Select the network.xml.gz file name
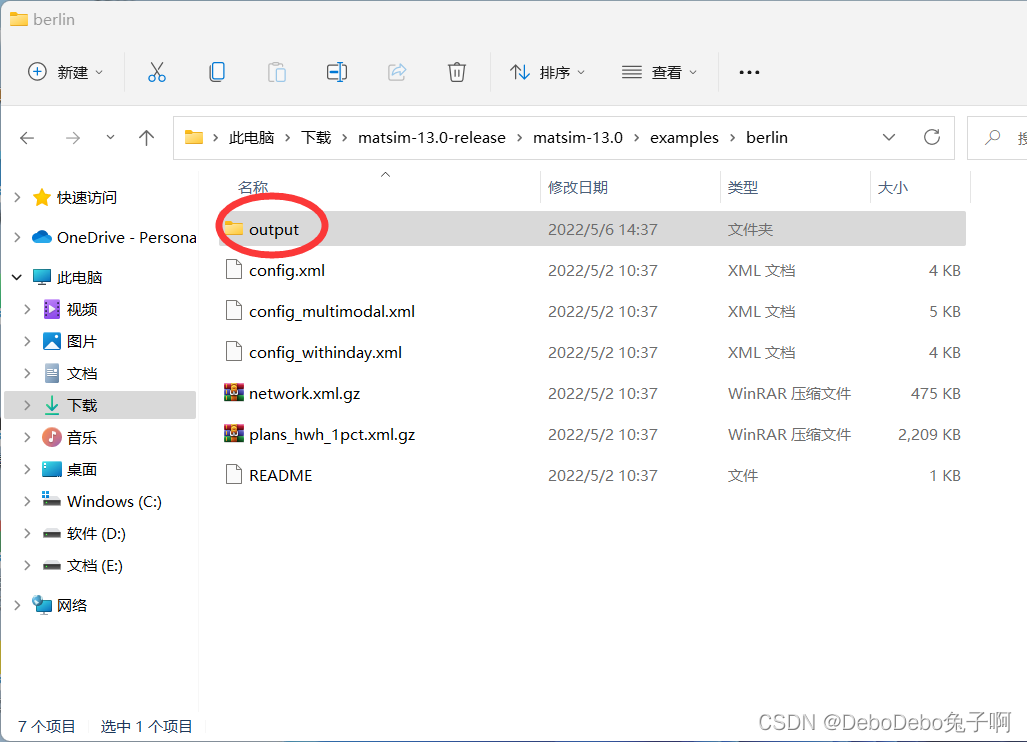This screenshot has width=1027, height=742. coord(305,393)
